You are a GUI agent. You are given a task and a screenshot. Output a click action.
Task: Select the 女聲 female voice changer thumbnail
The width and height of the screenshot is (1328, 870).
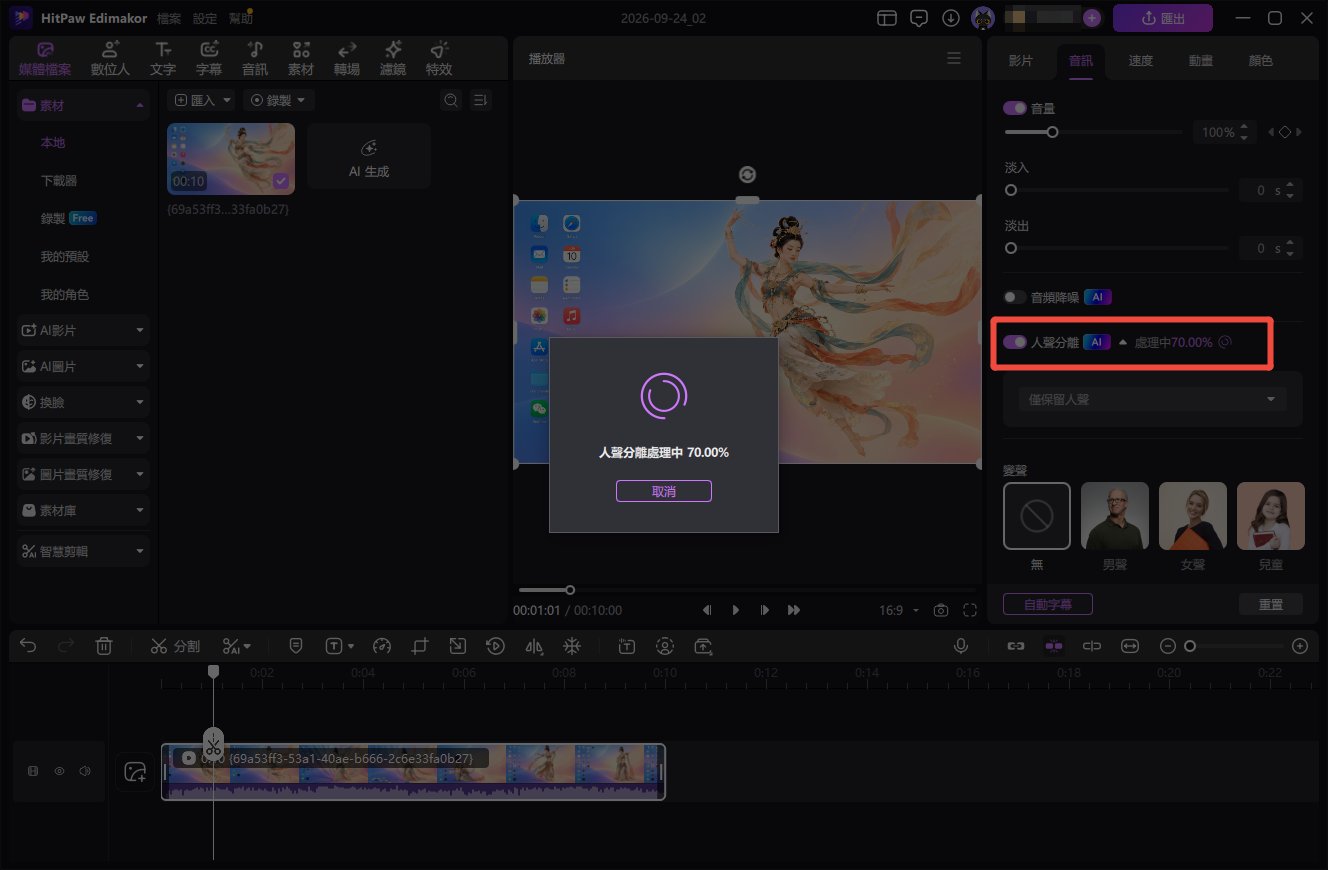[x=1193, y=516]
